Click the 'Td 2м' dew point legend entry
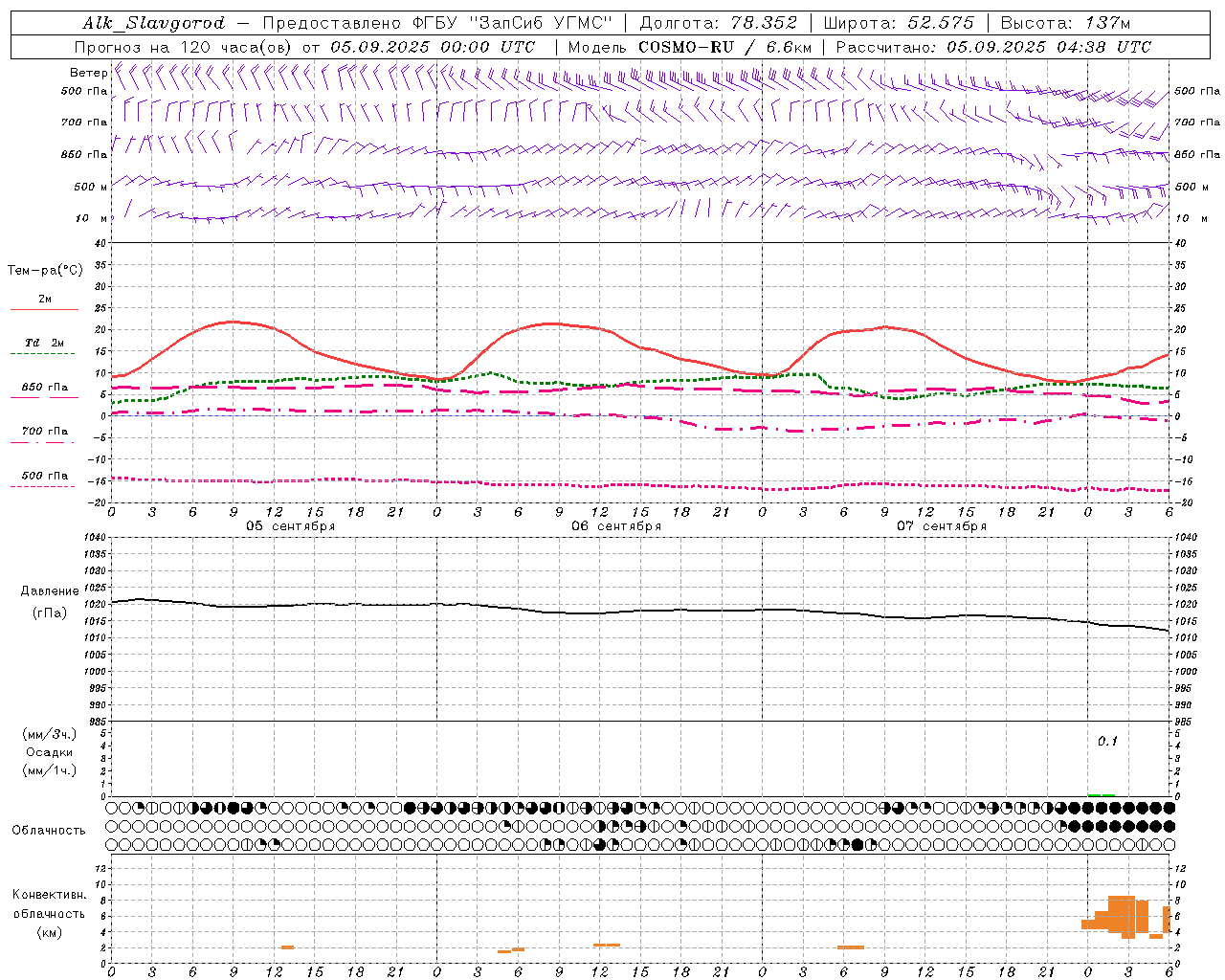The image size is (1225, 980). pos(45,343)
